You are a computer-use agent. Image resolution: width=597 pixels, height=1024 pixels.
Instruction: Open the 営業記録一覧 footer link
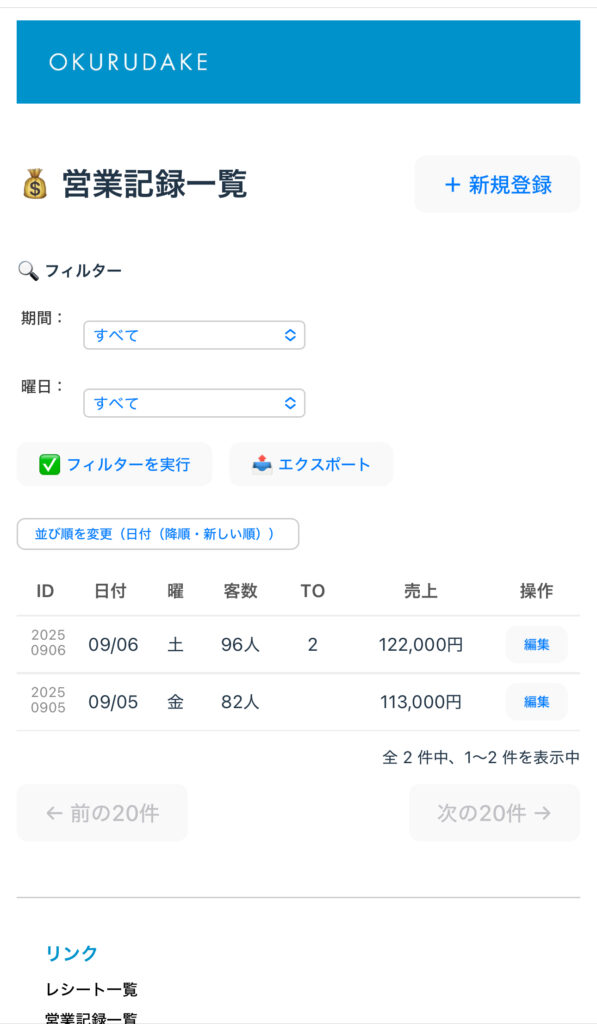coord(91,1017)
